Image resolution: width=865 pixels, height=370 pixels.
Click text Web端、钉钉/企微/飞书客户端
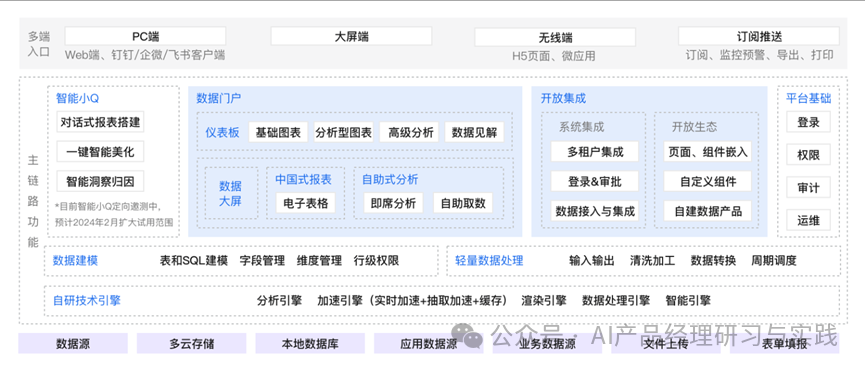pos(145,55)
